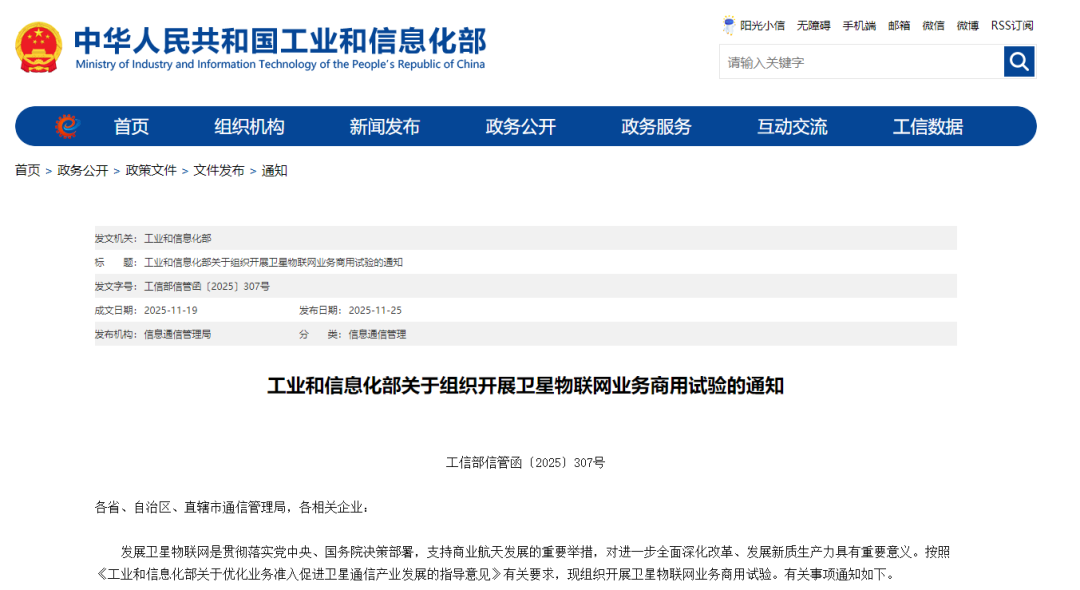Go to 新闻发布 section
1080x590 pixels.
pyautogui.click(x=384, y=127)
